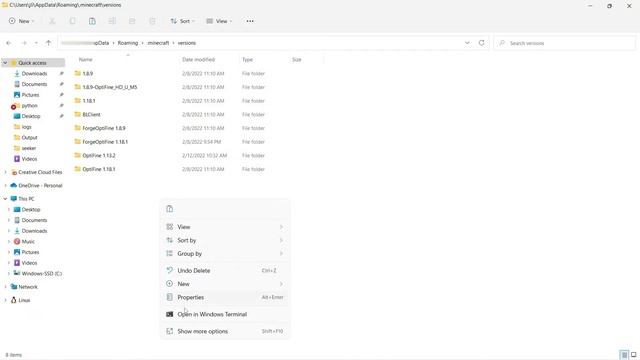Refresh the versions folder view
This screenshot has height=360, width=640.
[x=482, y=43]
